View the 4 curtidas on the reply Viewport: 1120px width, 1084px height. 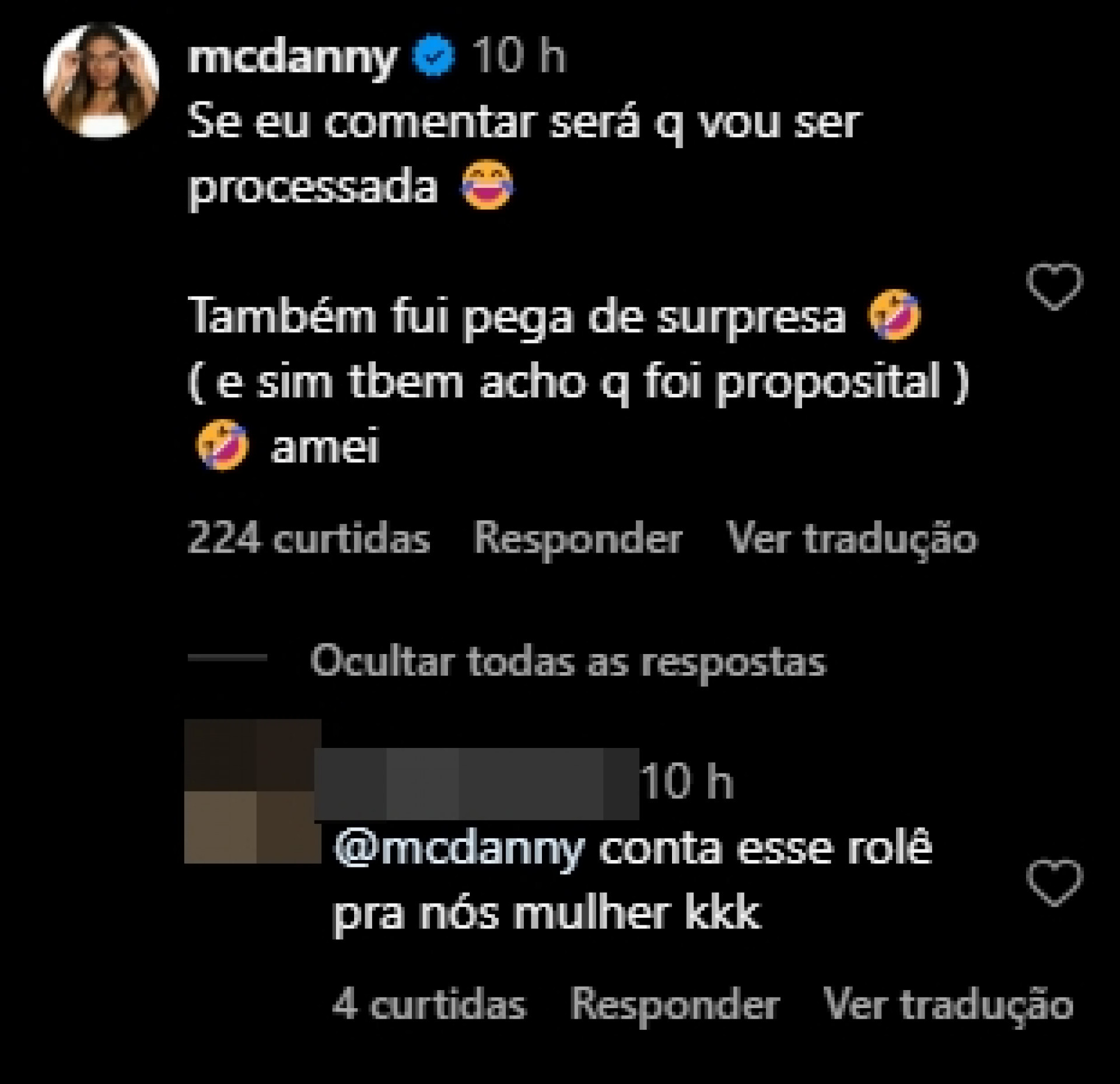pyautogui.click(x=429, y=1005)
